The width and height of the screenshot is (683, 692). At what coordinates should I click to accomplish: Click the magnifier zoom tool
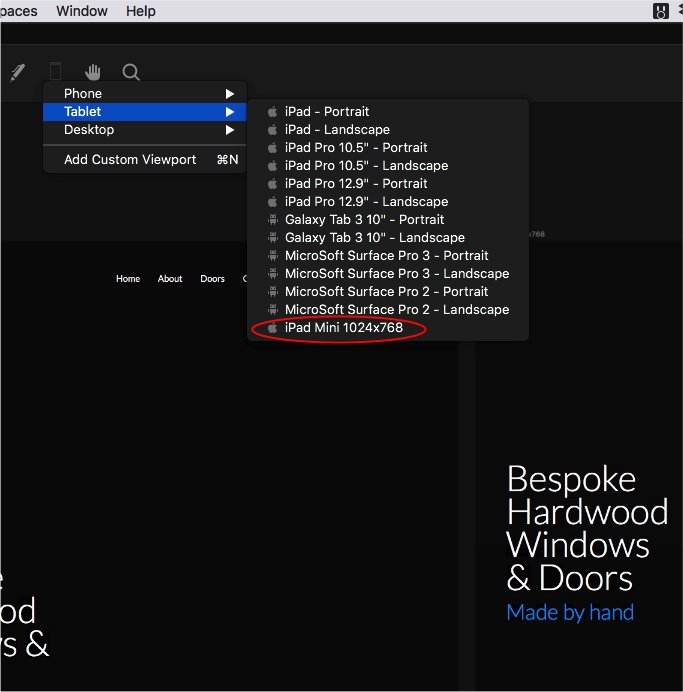(x=131, y=72)
